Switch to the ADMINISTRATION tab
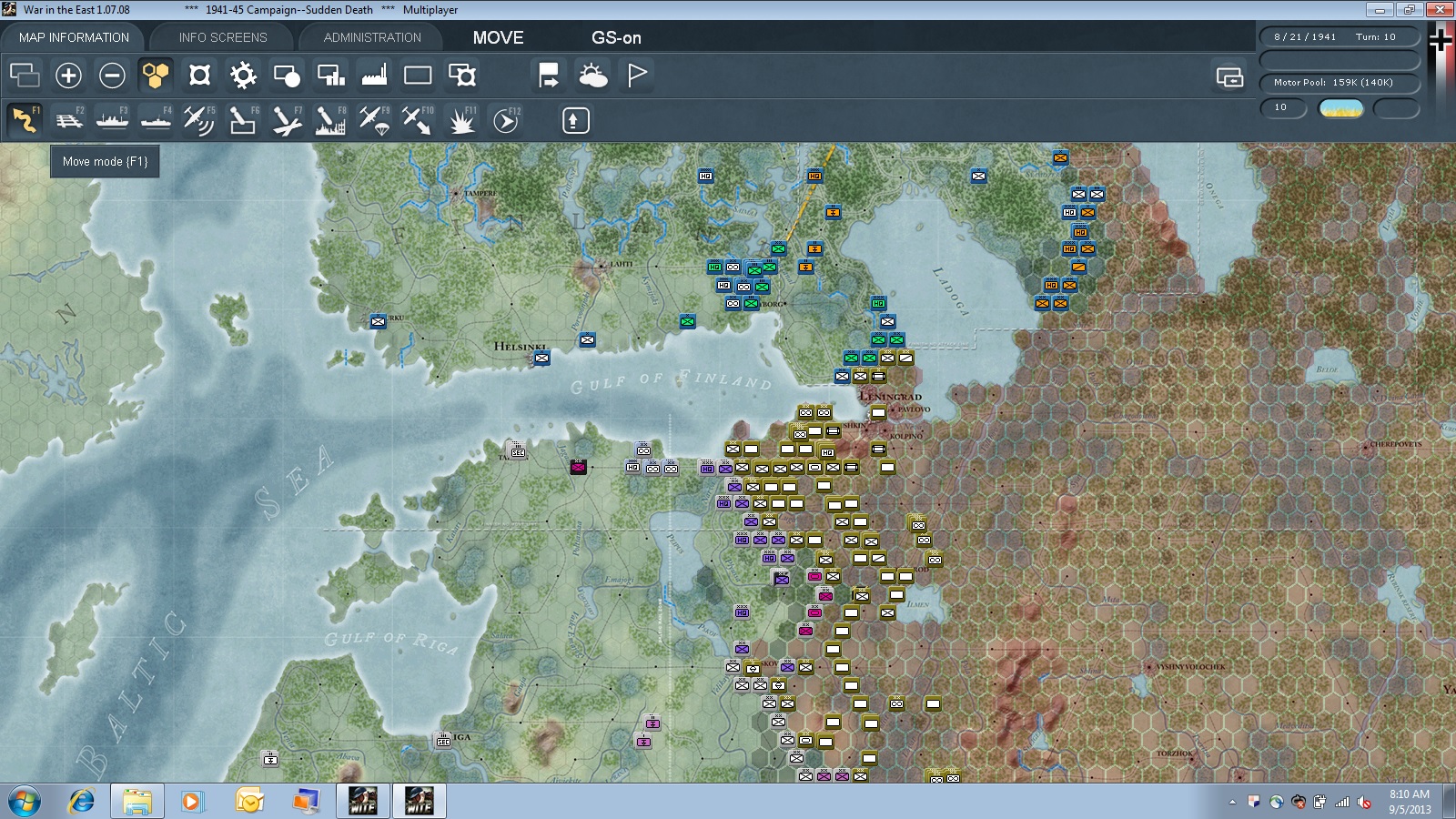Screen dimensions: 1456x819 372,37
